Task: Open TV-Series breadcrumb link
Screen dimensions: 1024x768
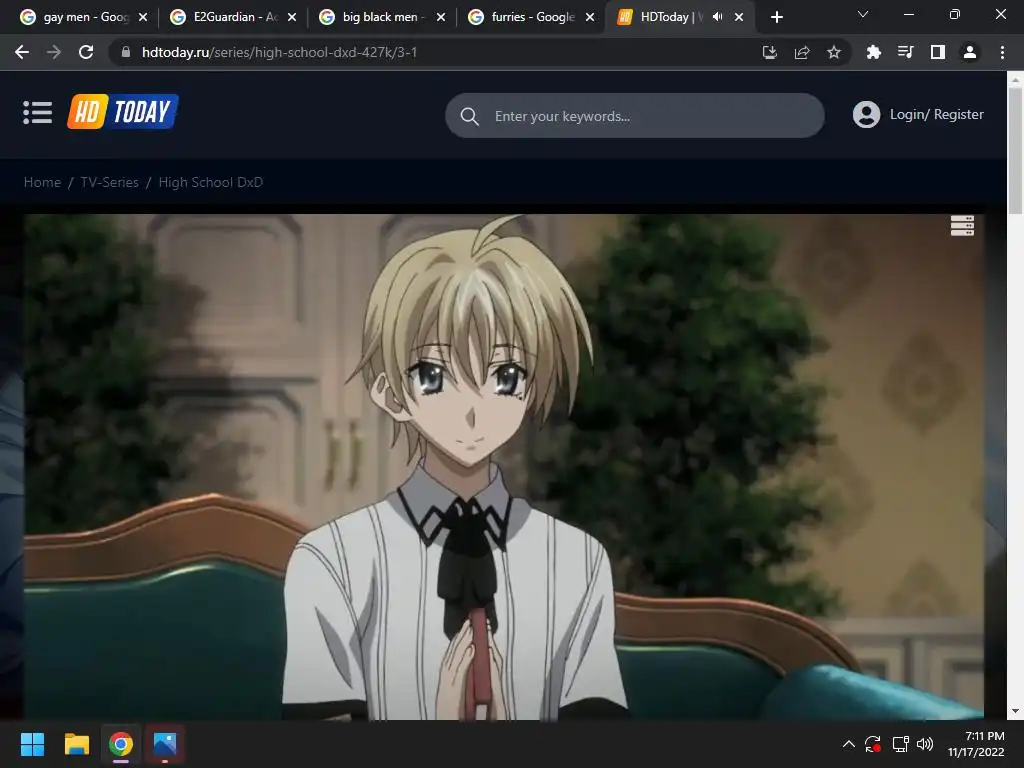Action: pyautogui.click(x=110, y=182)
